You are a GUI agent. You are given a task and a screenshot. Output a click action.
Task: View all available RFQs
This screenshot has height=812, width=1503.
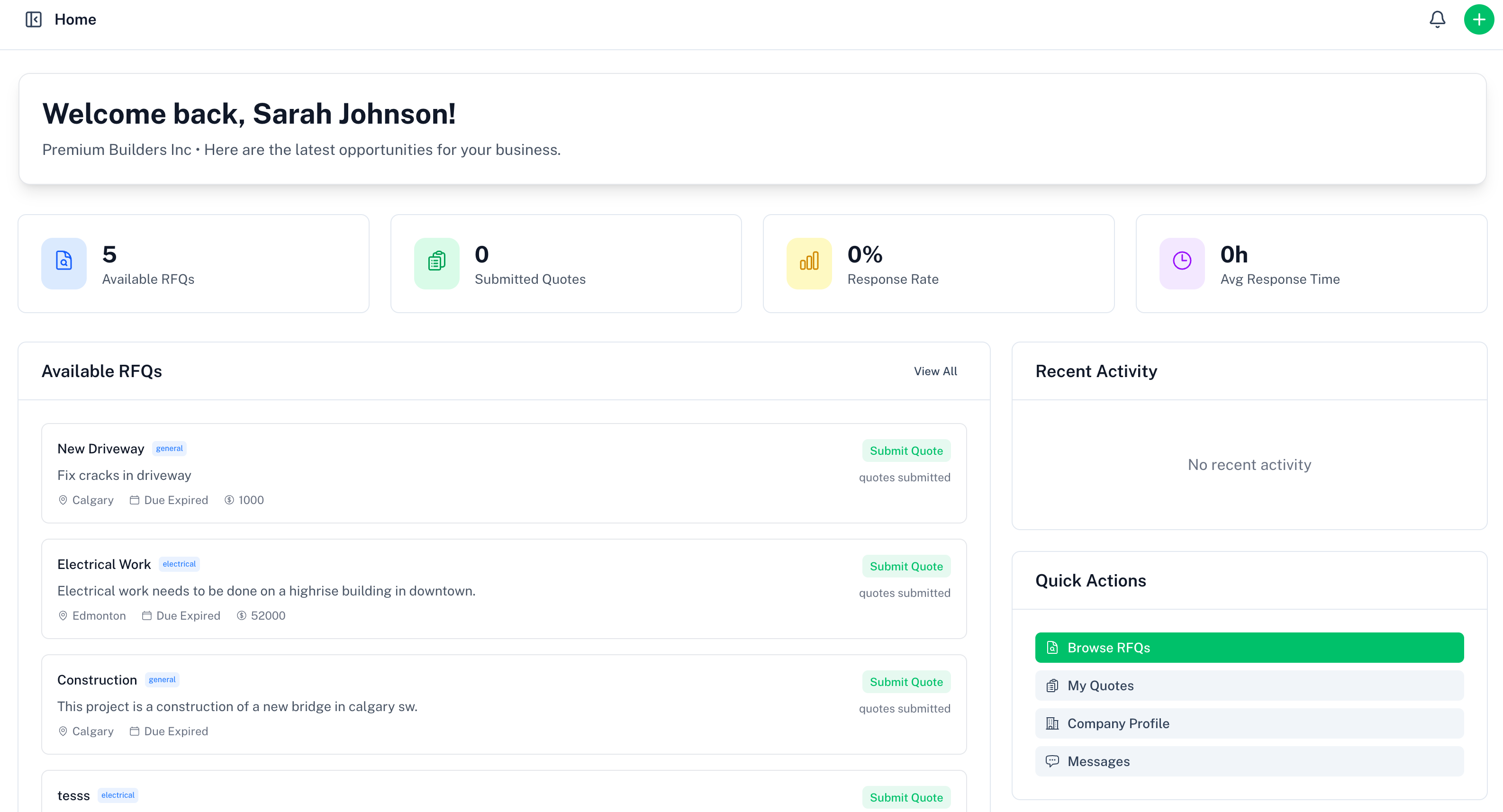935,371
